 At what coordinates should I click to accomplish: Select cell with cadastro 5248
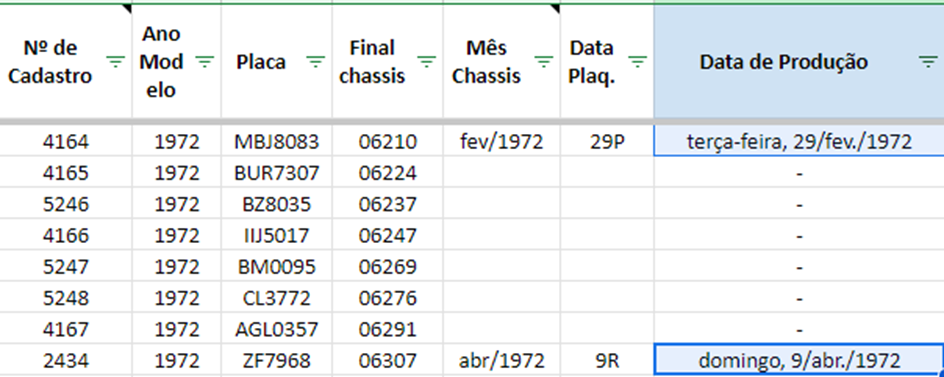pos(66,298)
